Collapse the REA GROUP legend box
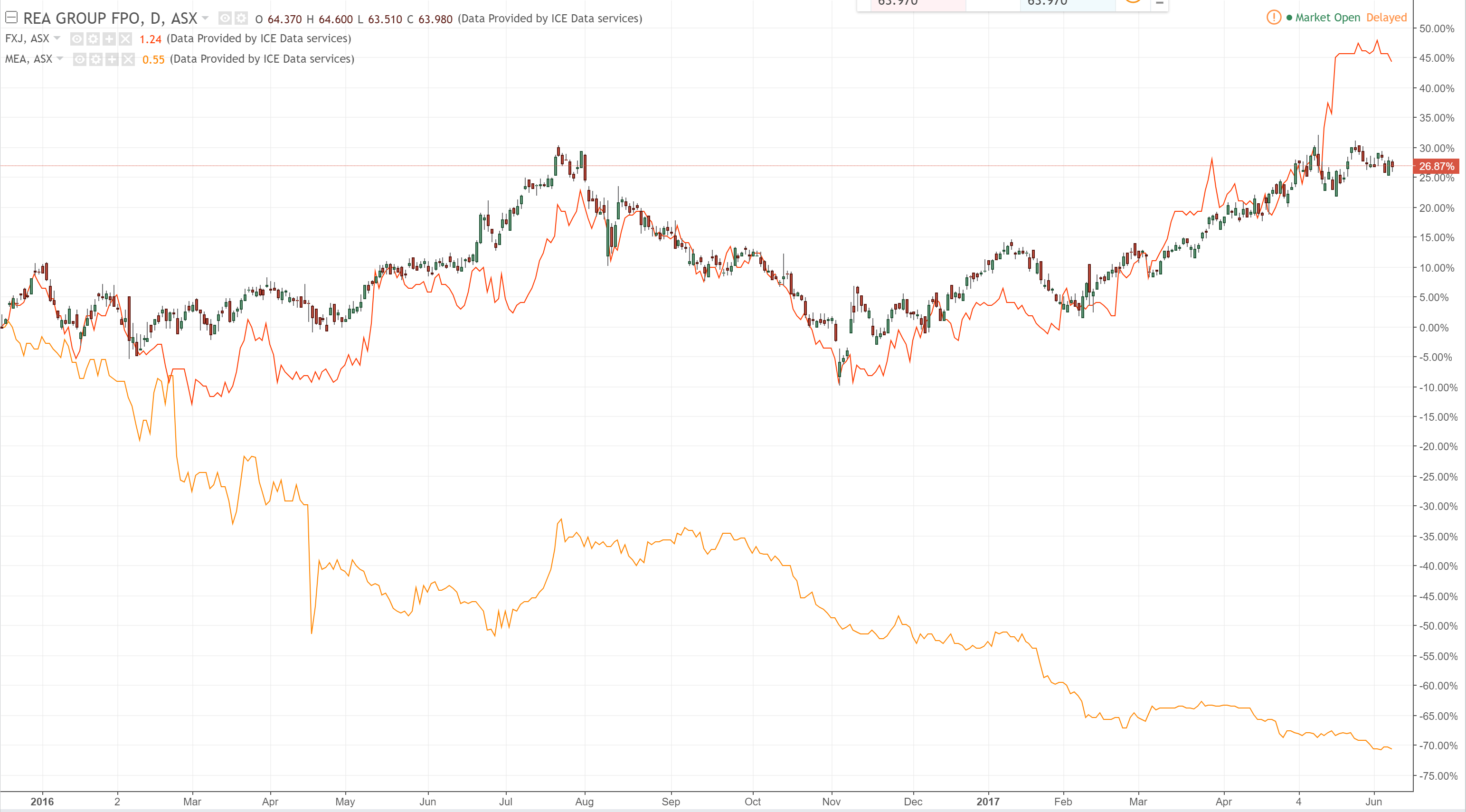 (x=11, y=18)
